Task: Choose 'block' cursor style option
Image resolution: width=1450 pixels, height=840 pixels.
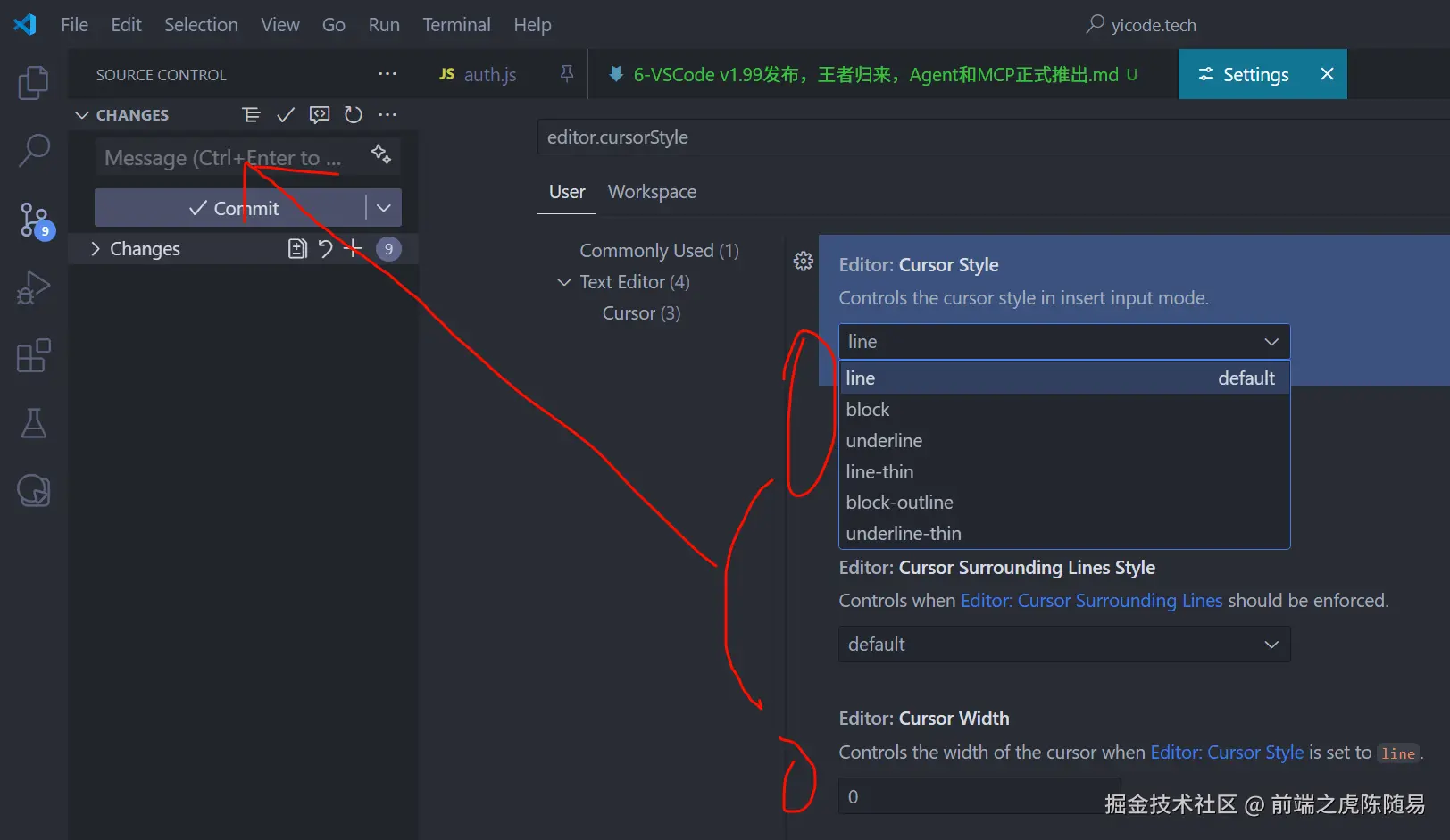Action: tap(1064, 410)
